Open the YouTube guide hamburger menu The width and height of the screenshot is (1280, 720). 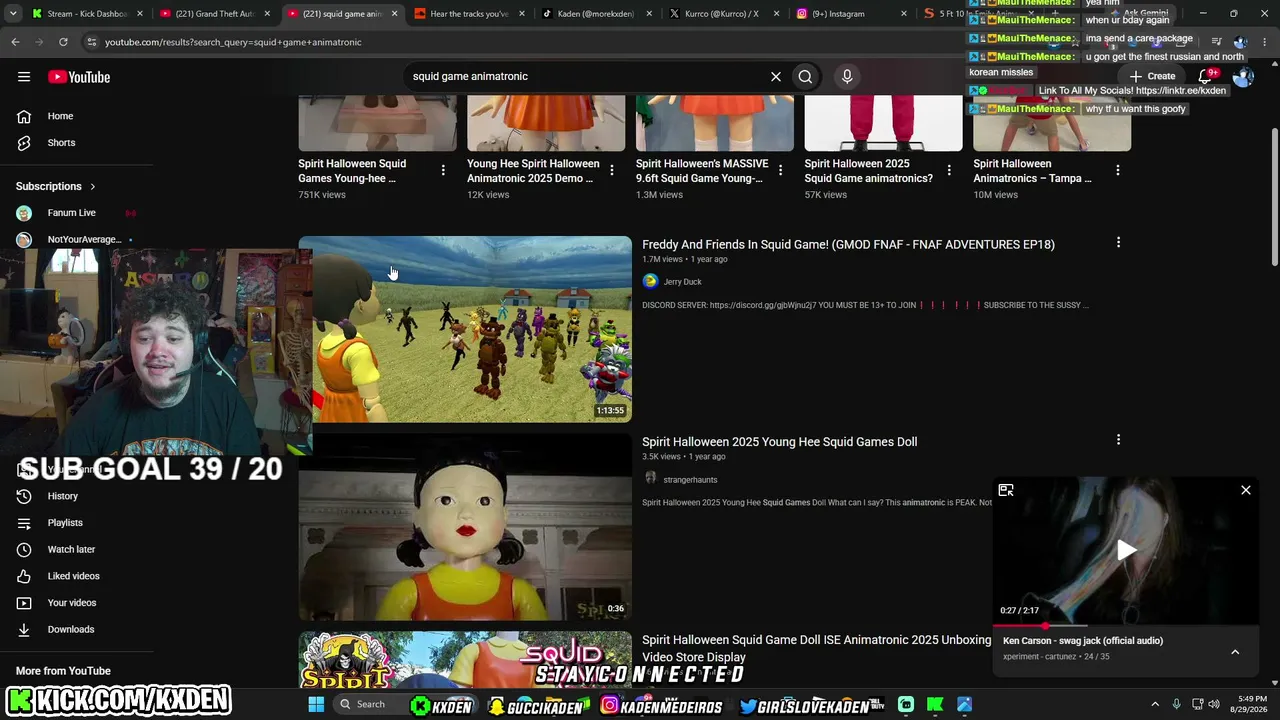pyautogui.click(x=24, y=77)
